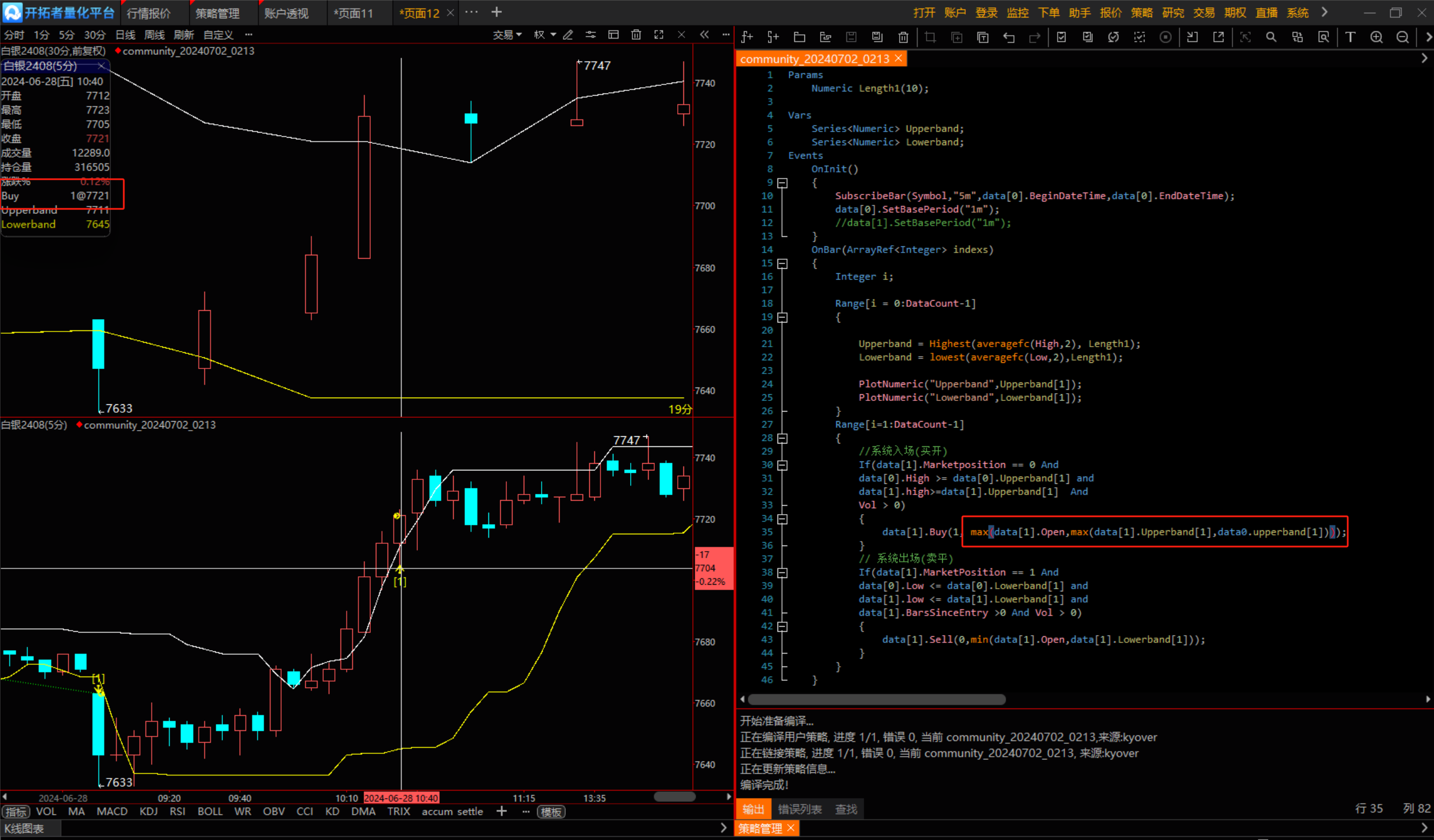
Task: Switch to the 错误列表 tab
Action: tap(799, 809)
